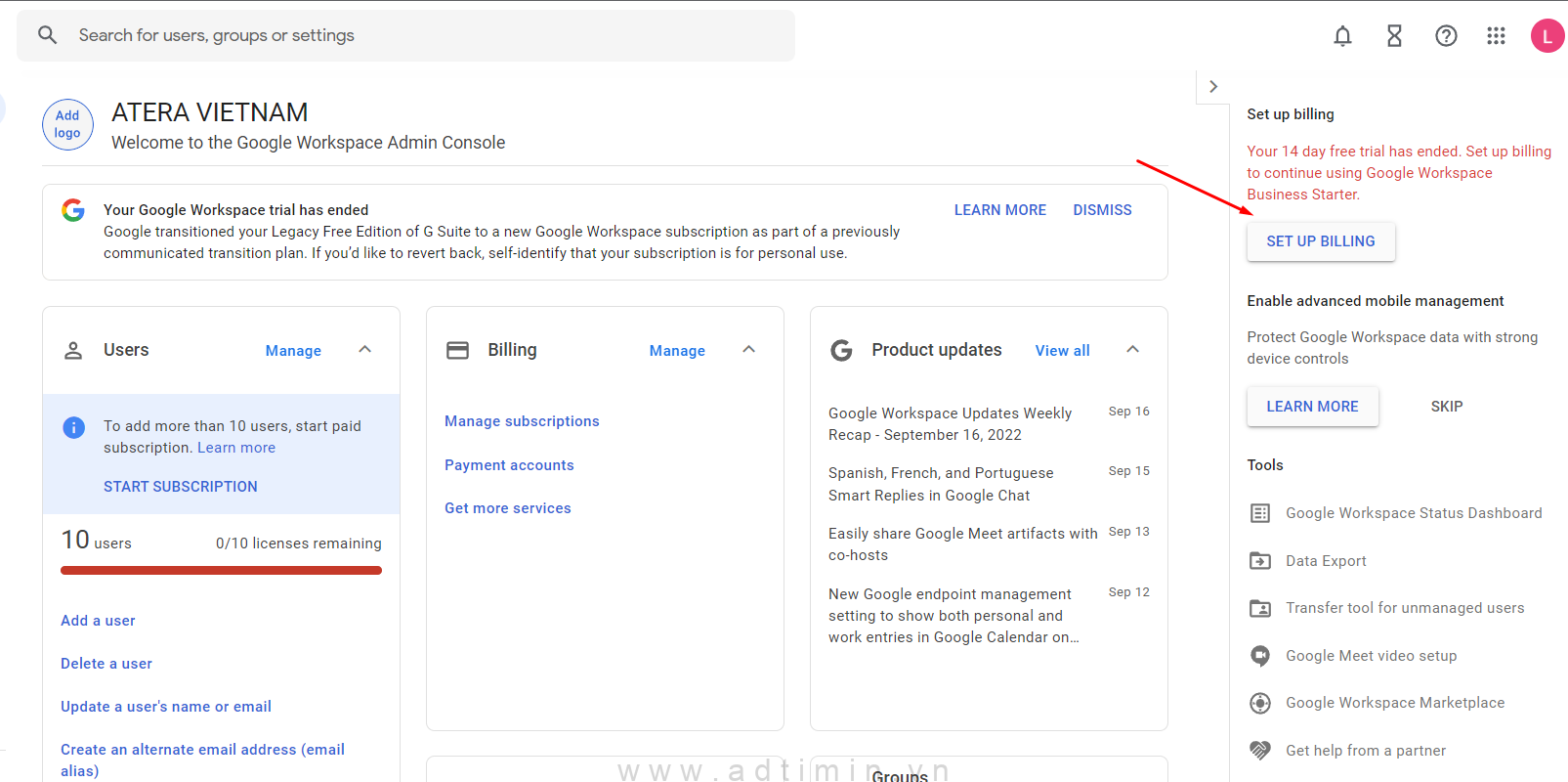
Task: Click the Data Export folder icon
Action: point(1260,561)
